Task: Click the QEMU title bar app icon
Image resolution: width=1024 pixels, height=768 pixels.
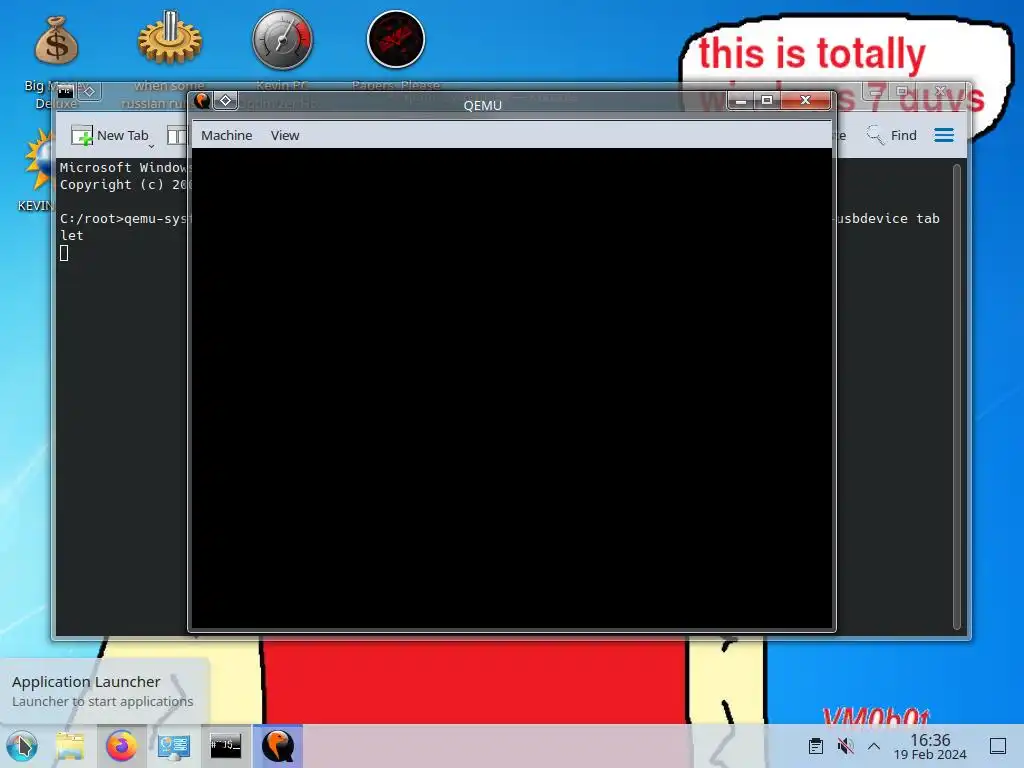Action: tap(202, 101)
